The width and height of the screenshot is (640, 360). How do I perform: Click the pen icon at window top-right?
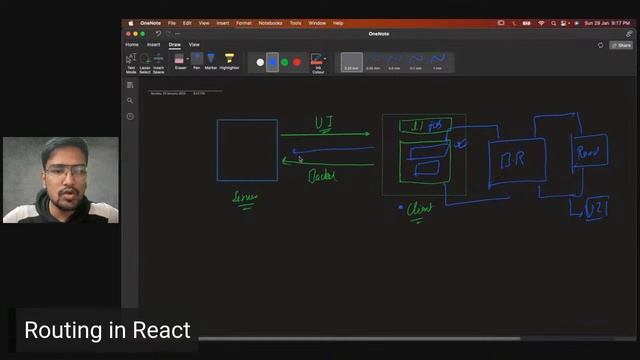pos(629,34)
